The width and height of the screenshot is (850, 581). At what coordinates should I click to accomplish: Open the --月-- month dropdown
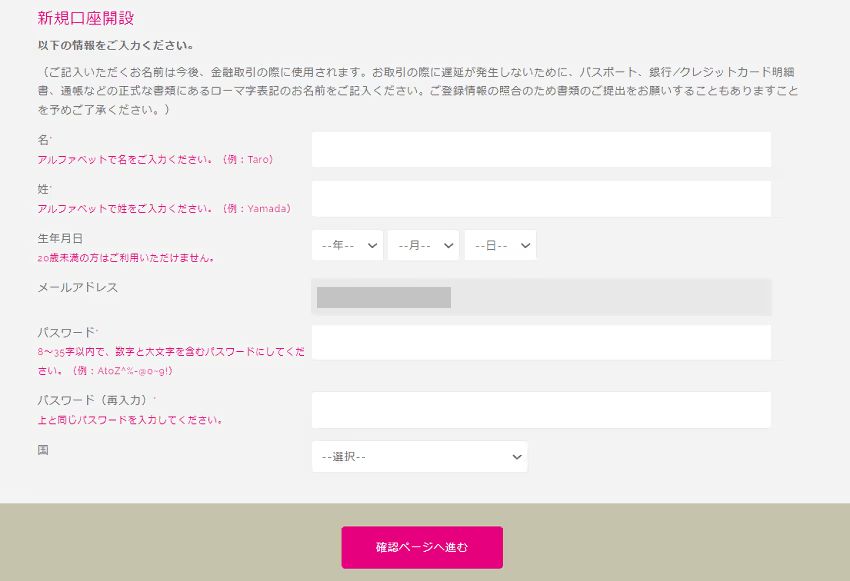422,244
